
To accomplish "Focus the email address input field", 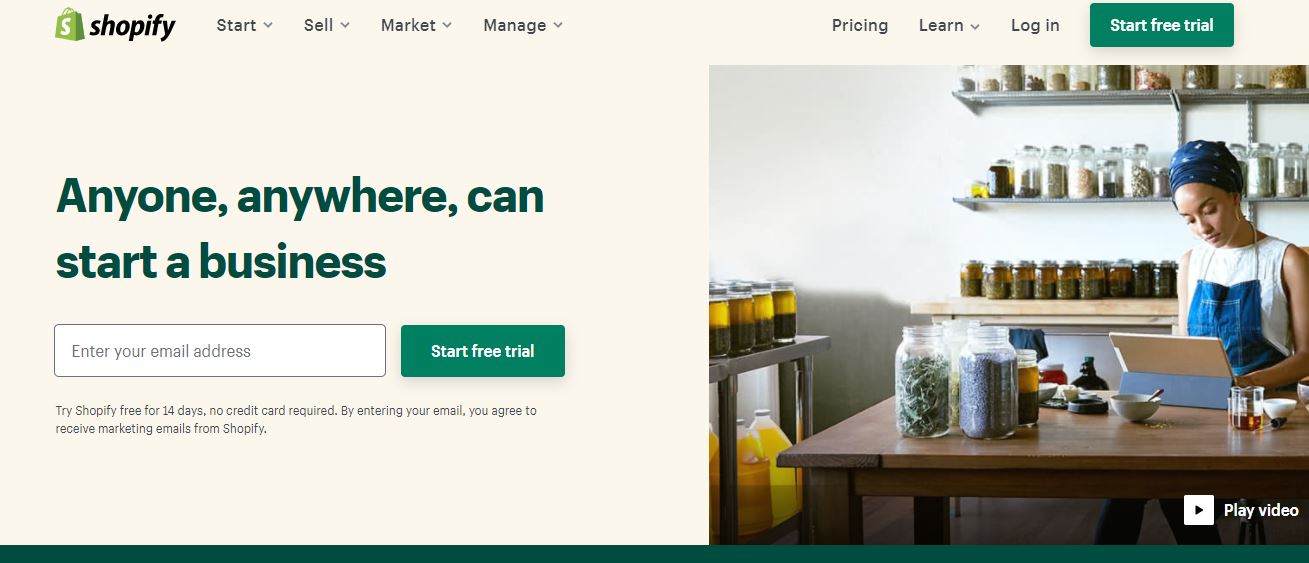I will pos(220,351).
